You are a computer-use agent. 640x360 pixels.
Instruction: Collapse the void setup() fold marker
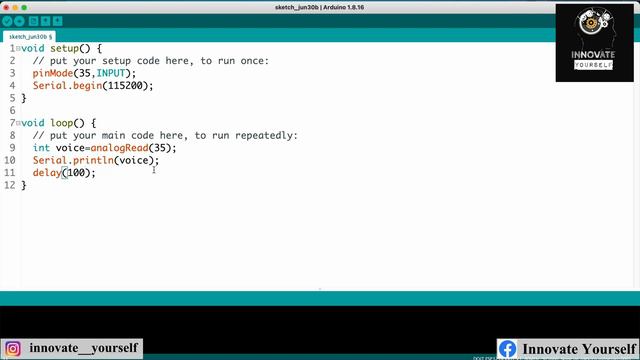pos(18,49)
